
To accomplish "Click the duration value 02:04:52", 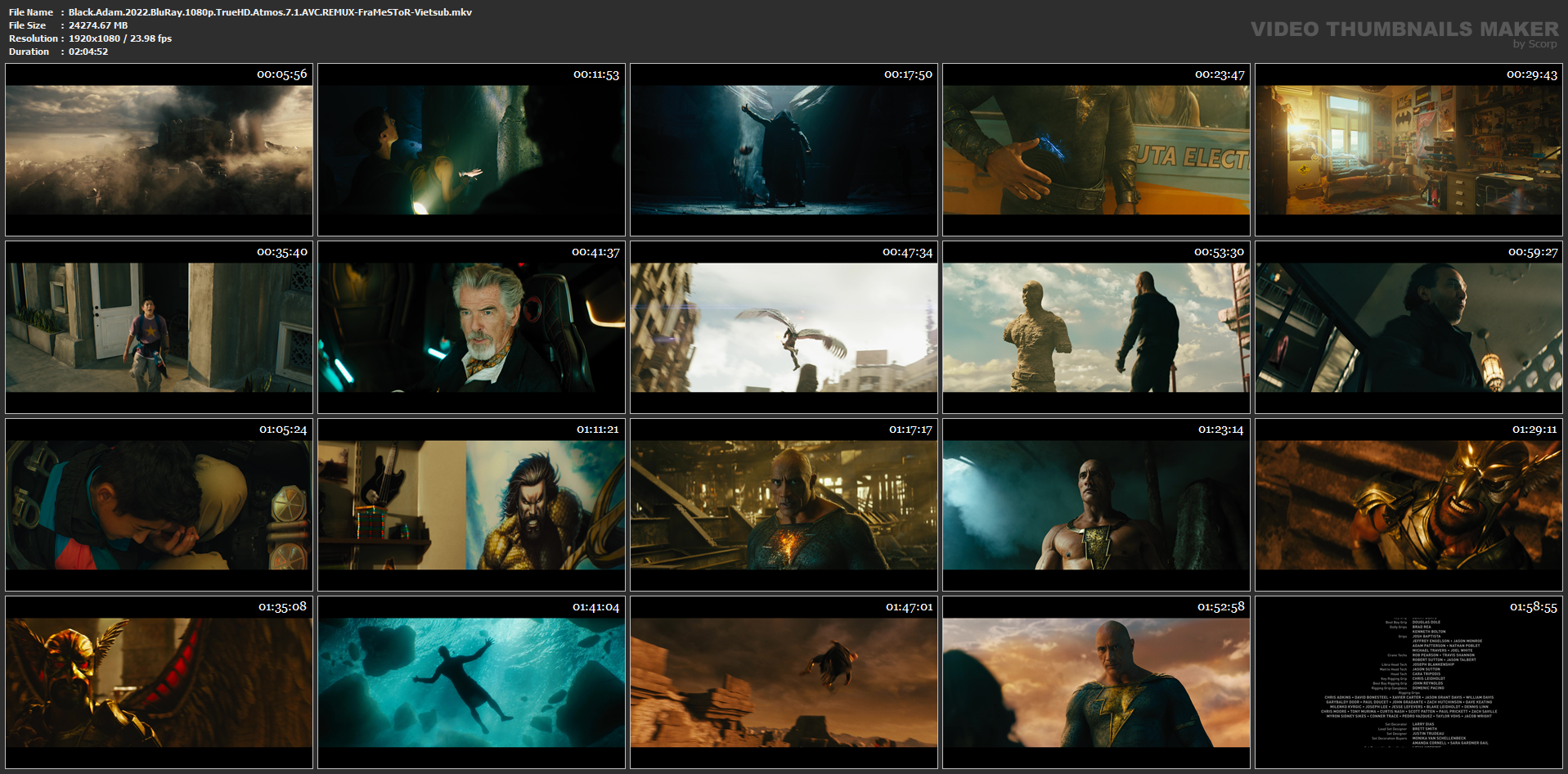I will (x=88, y=52).
